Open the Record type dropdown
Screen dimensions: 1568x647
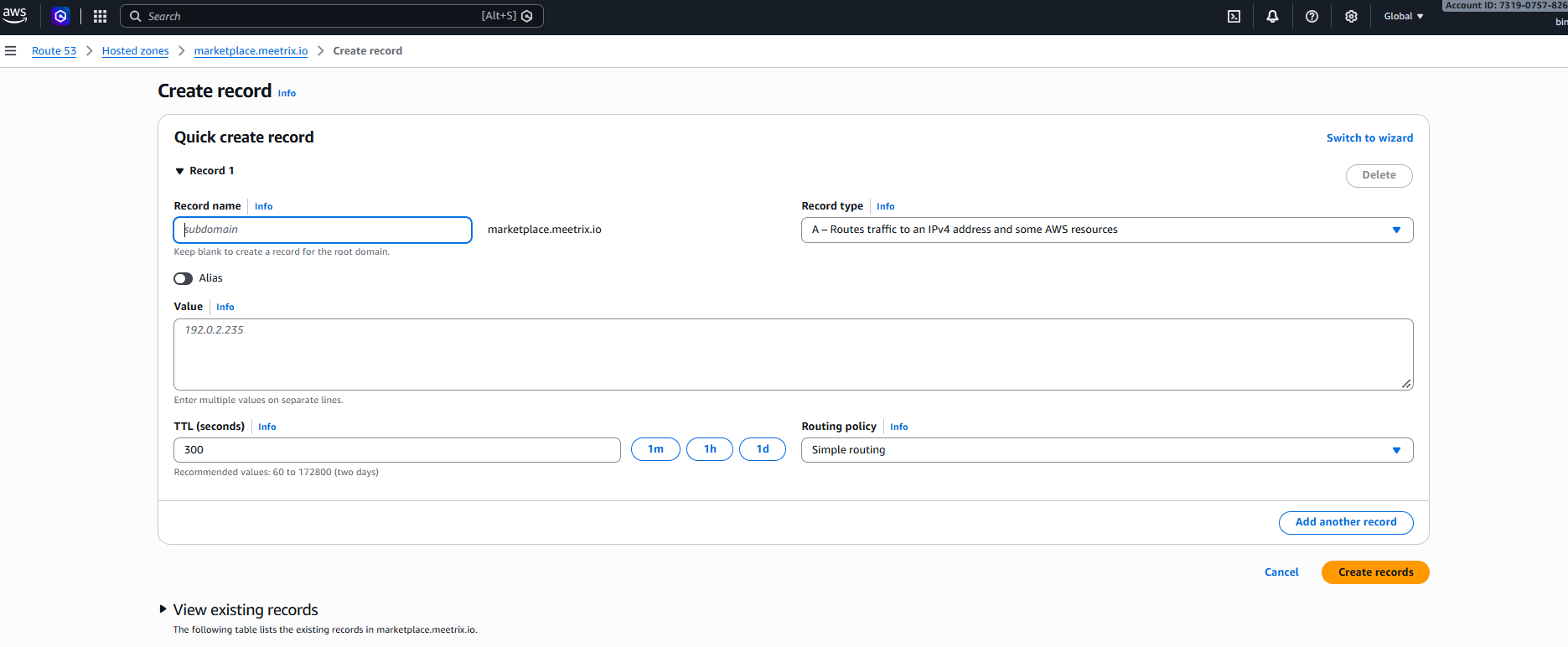1107,230
